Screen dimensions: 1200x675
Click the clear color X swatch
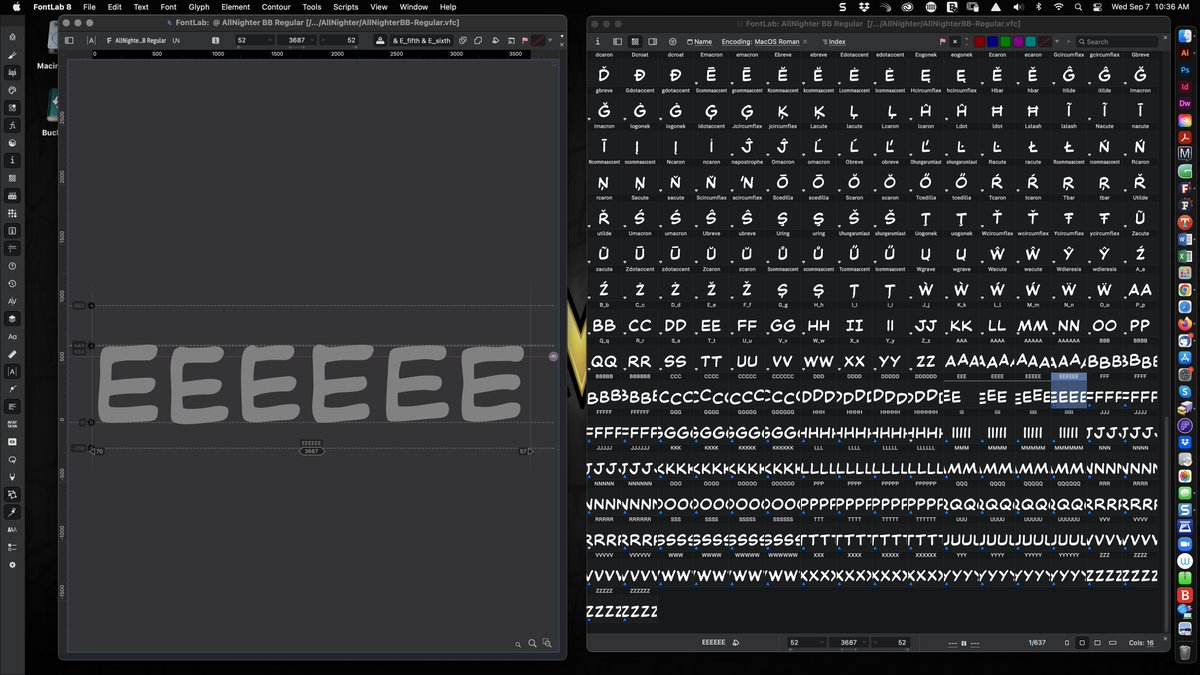click(955, 42)
